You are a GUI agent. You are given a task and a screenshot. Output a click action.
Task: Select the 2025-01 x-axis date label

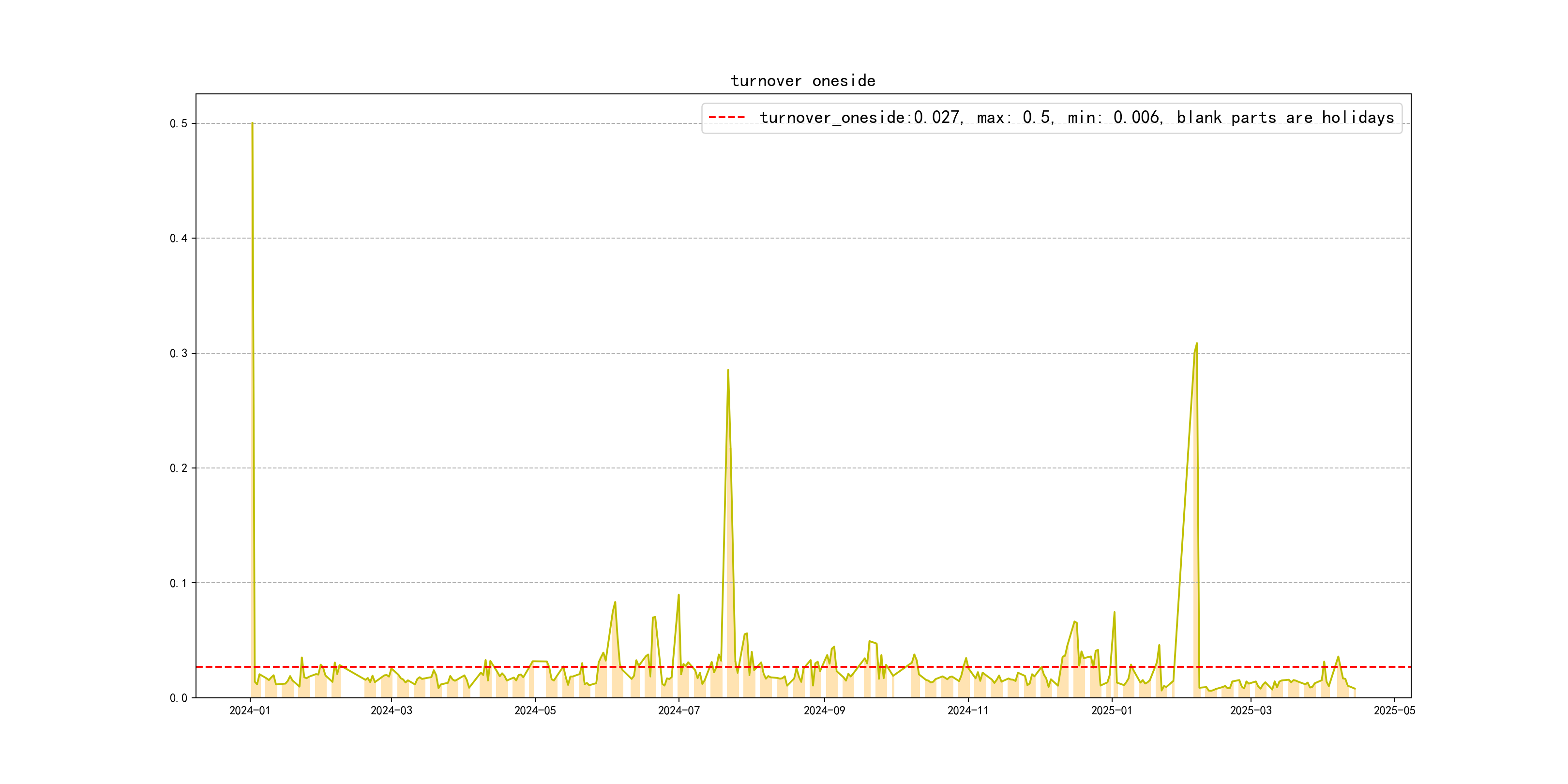click(x=1112, y=710)
